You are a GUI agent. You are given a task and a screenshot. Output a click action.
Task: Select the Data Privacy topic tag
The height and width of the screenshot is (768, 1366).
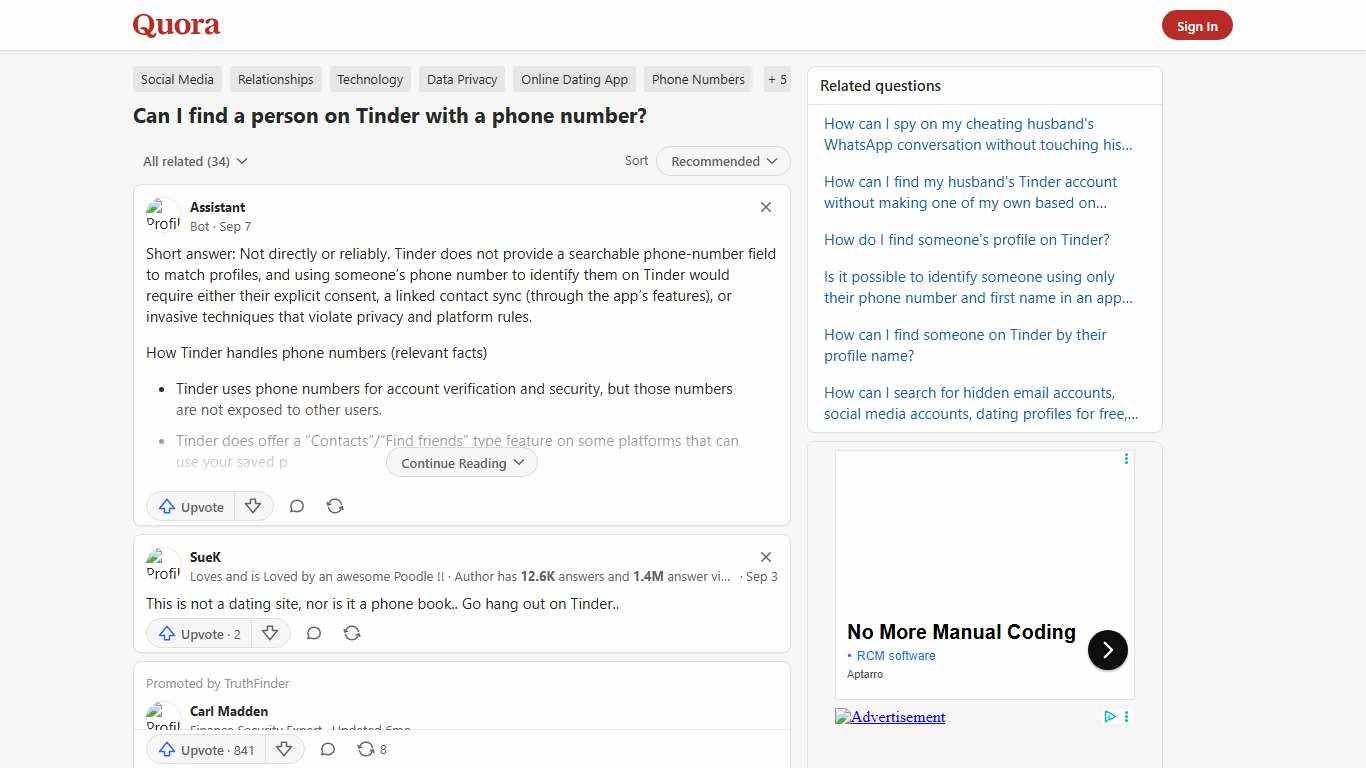(x=461, y=79)
